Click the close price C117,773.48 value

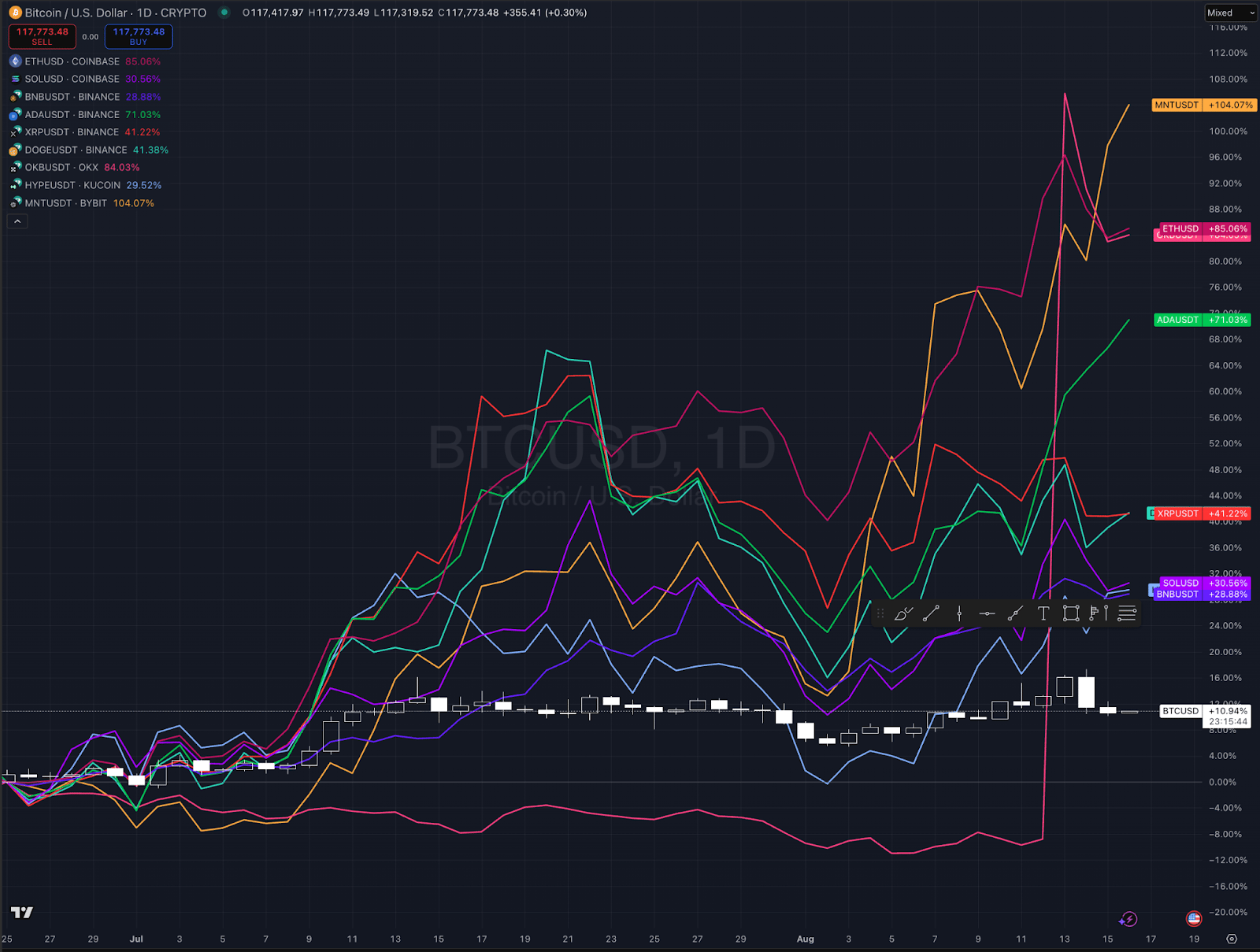pos(469,13)
